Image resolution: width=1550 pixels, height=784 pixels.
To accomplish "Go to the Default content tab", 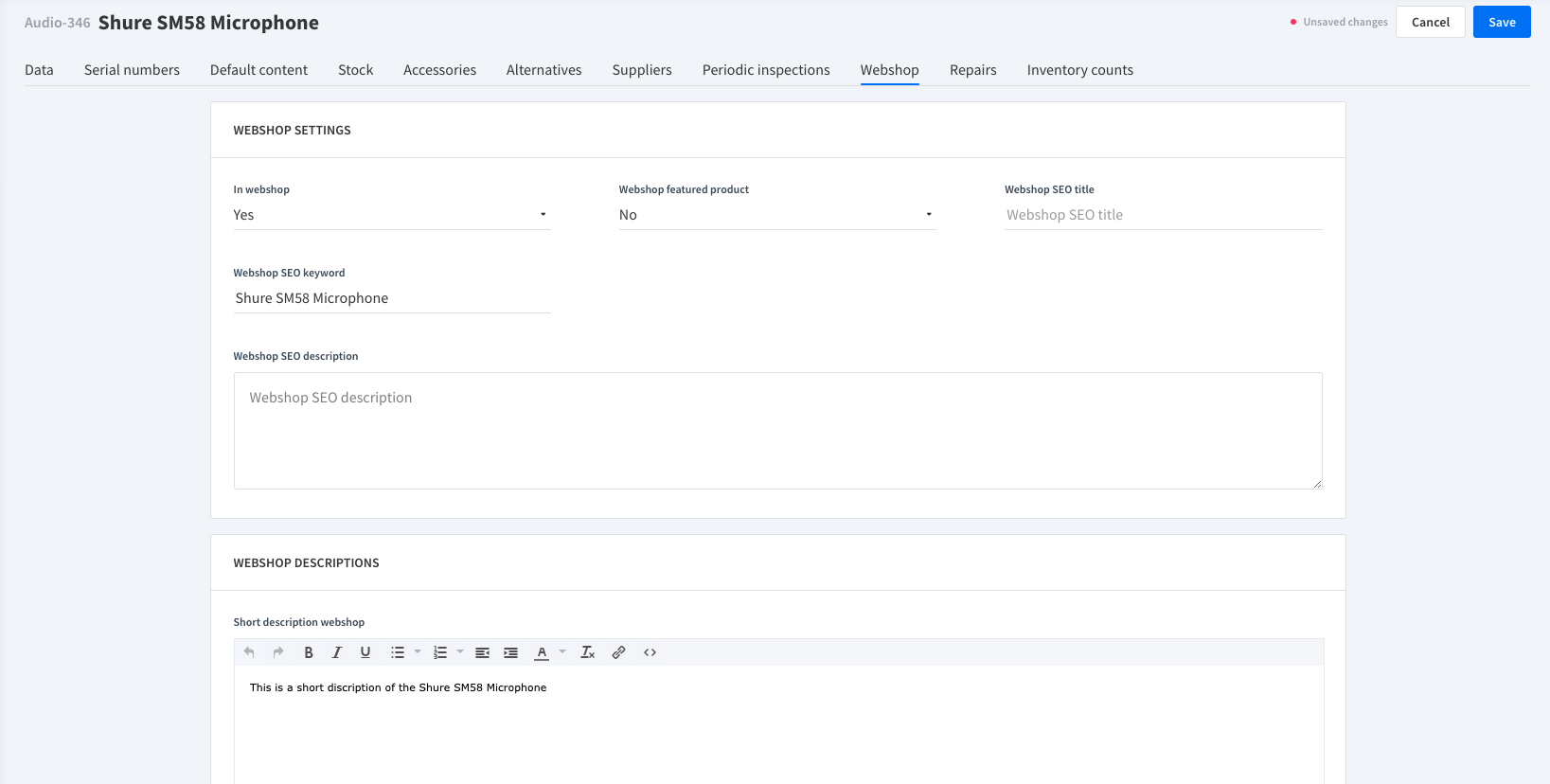I will 258,70.
